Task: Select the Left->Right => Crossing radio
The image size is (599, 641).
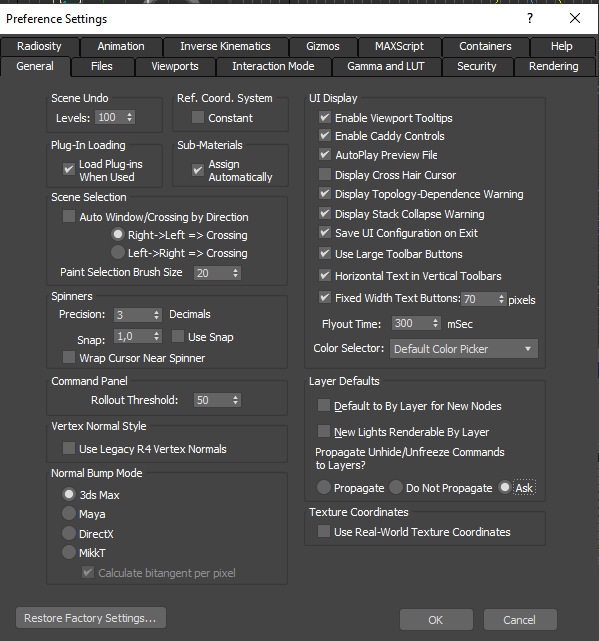Action: click(118, 252)
